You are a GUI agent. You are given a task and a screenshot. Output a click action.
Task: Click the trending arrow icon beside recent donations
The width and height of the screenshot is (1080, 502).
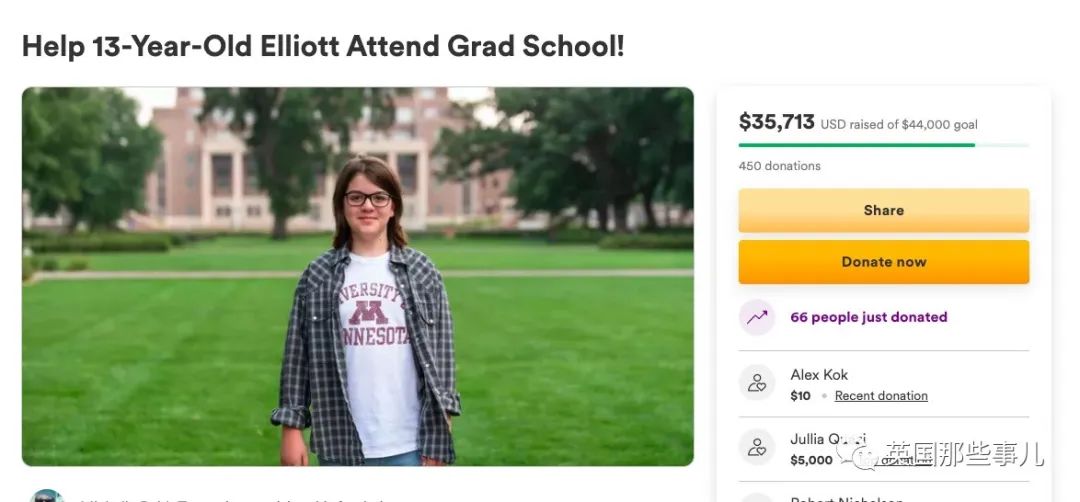pyautogui.click(x=757, y=318)
